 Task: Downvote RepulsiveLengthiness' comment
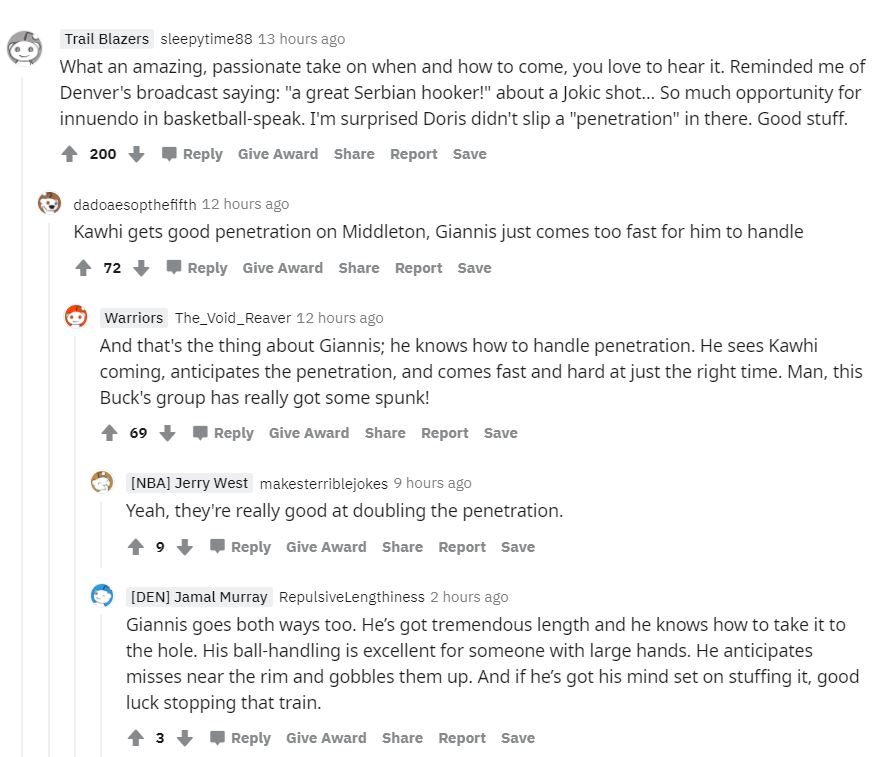tap(185, 738)
